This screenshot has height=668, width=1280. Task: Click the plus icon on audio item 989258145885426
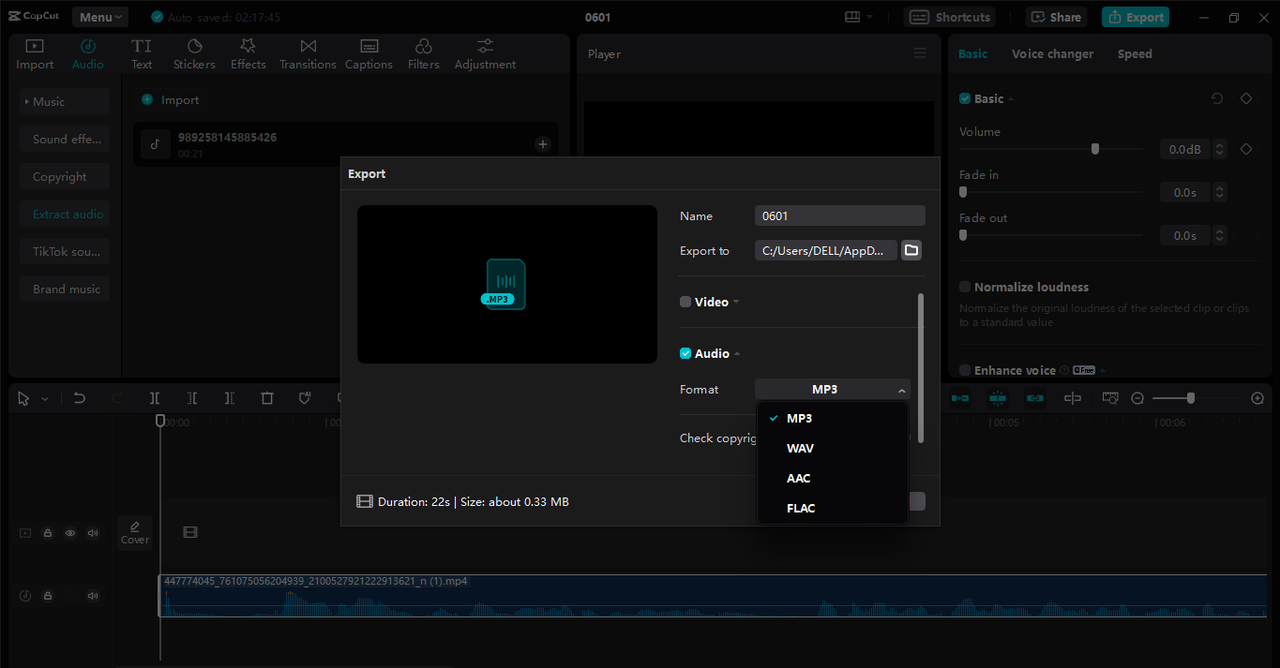click(x=543, y=144)
